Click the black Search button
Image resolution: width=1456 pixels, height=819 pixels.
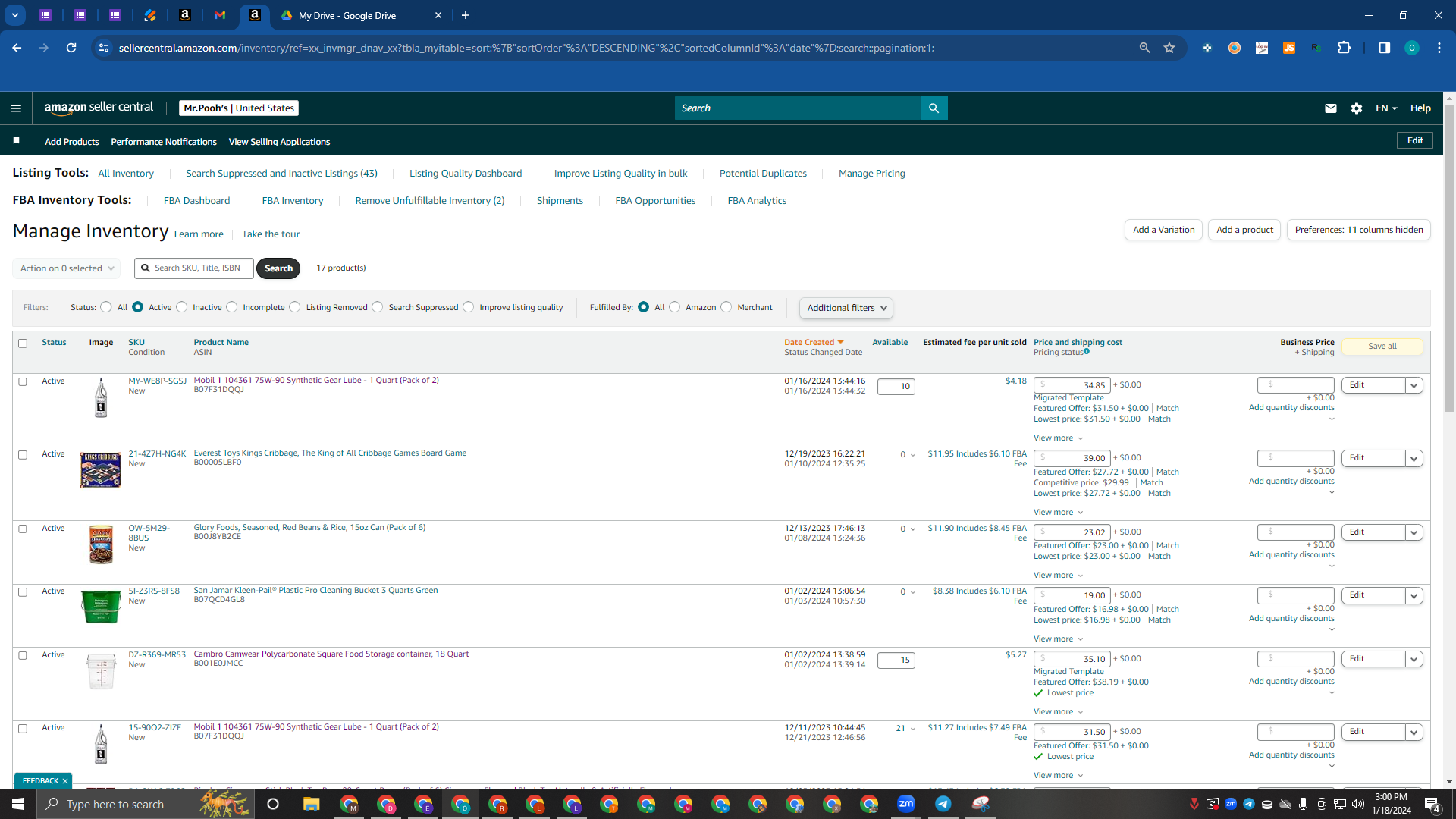click(x=278, y=268)
